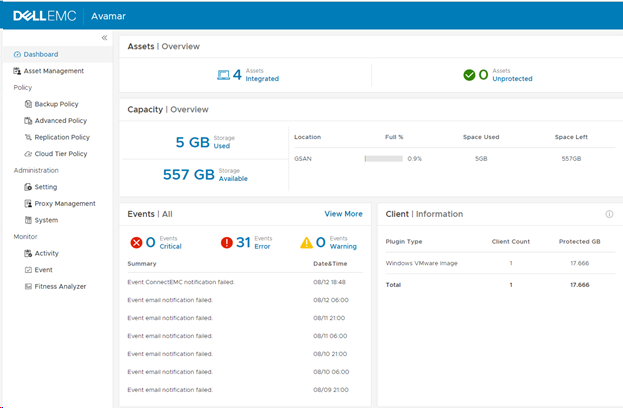Viewport: 623px width, 408px height.
Task: Click the Proxy Management icon
Action: (27, 203)
